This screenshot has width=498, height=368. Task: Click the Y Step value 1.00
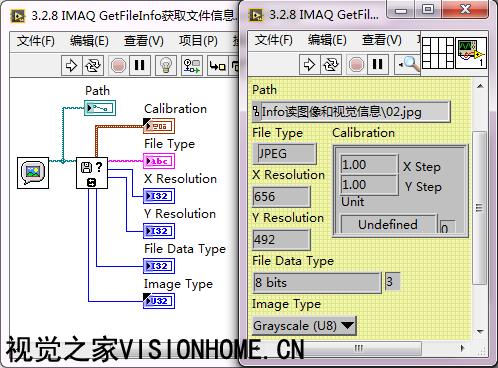(x=369, y=185)
